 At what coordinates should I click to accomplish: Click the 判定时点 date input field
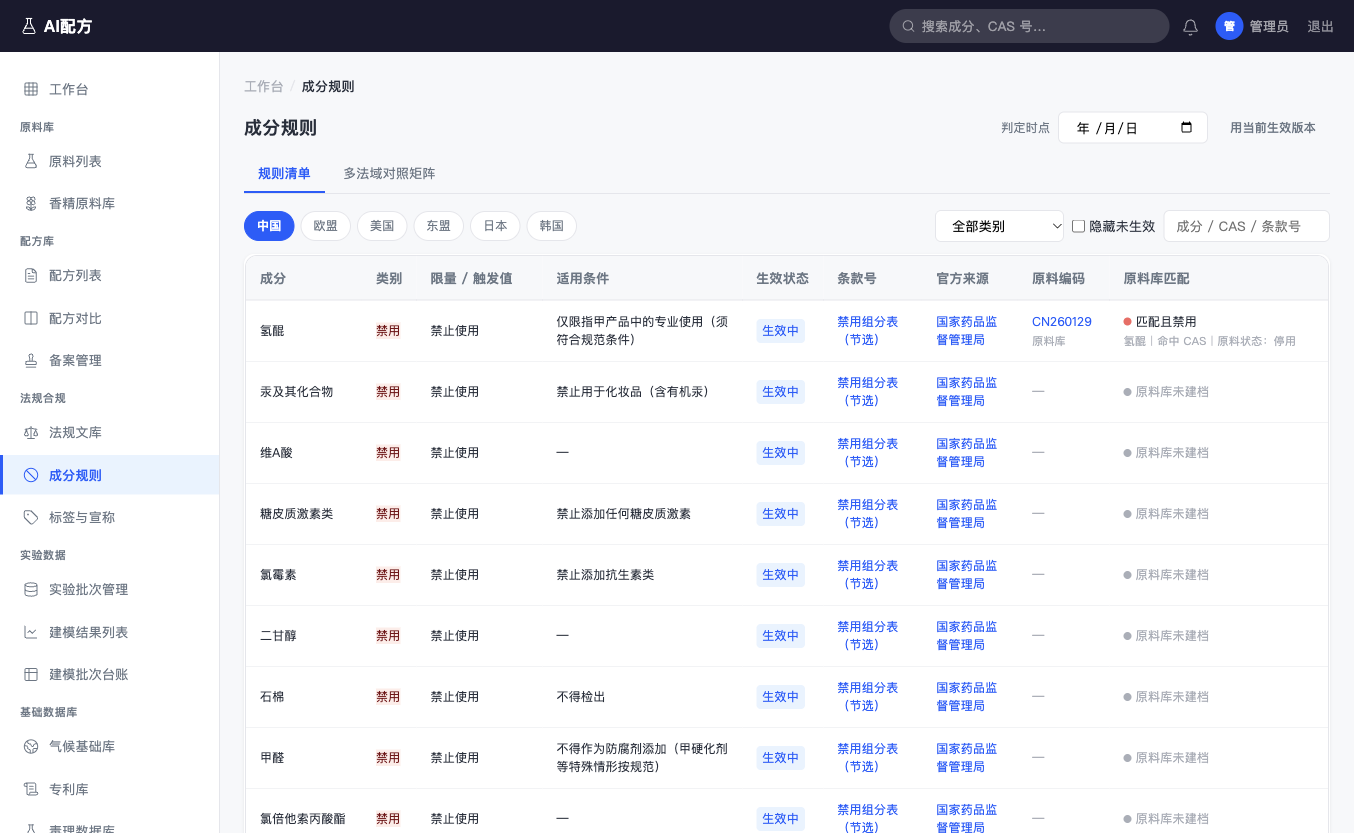pos(1133,128)
